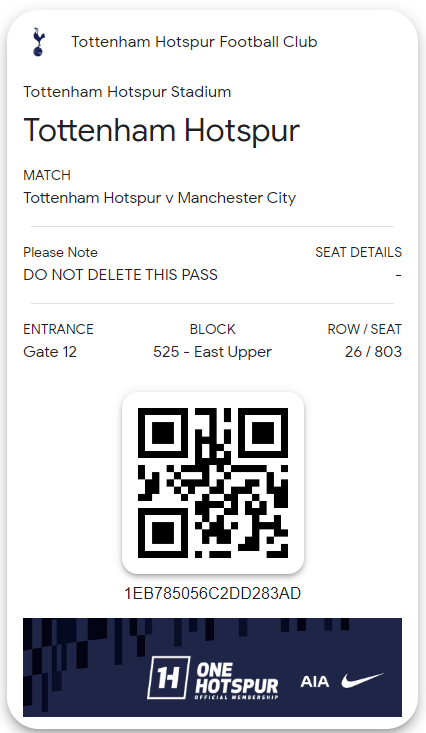Viewport: 426px width, 733px height.
Task: Click the SEAT DETAILS label
Action: (358, 252)
